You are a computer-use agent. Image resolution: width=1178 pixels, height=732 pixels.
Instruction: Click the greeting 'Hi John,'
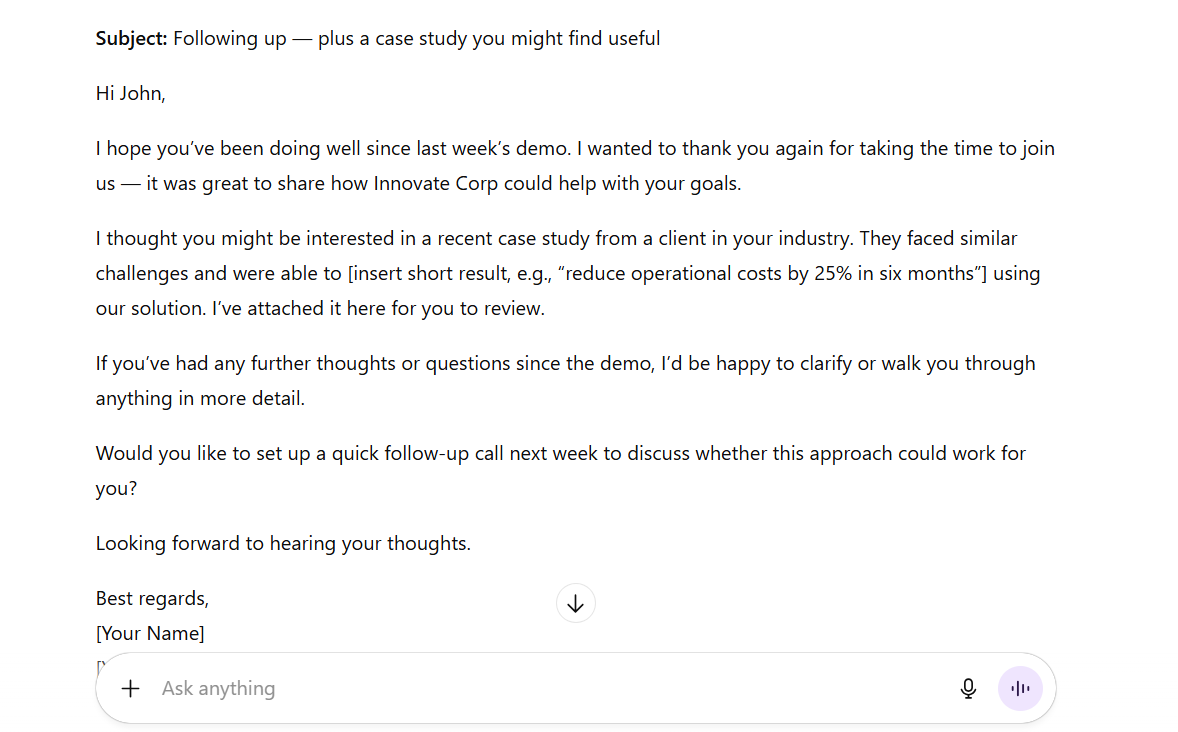tap(131, 94)
